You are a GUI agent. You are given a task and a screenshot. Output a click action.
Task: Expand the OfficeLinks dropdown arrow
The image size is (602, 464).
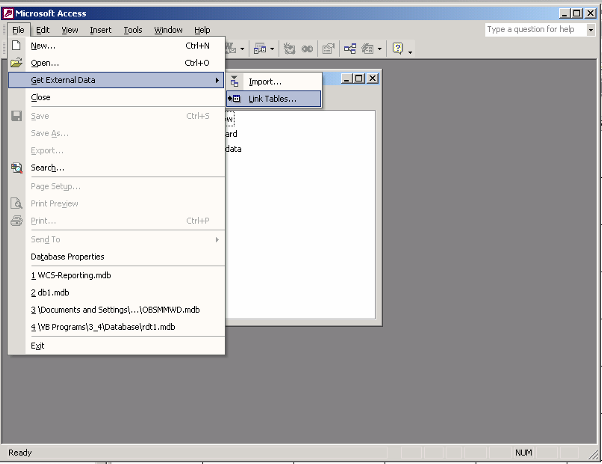[x=242, y=49]
